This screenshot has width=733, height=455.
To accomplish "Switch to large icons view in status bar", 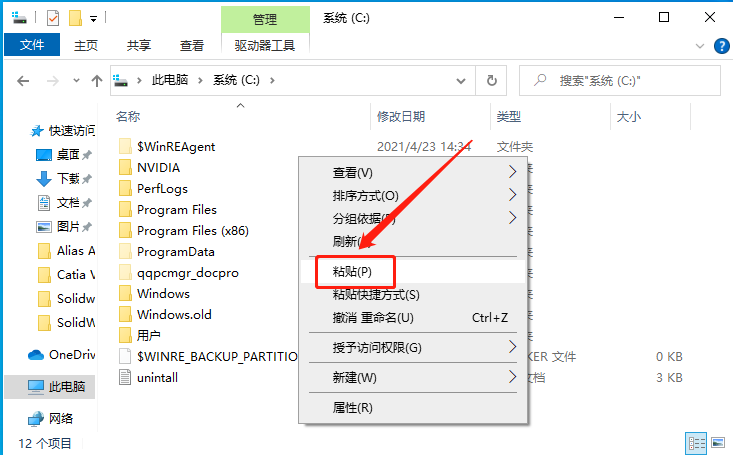I will tap(719, 442).
